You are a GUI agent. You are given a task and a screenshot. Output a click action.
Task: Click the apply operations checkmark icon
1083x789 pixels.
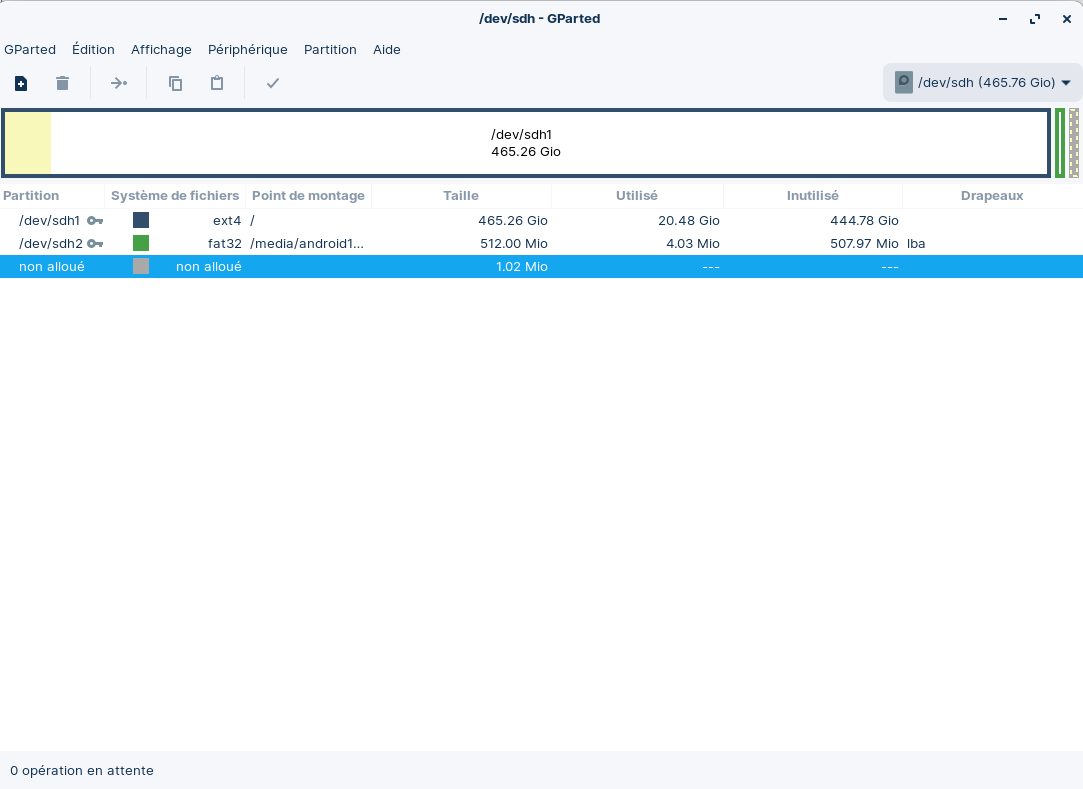[x=272, y=83]
